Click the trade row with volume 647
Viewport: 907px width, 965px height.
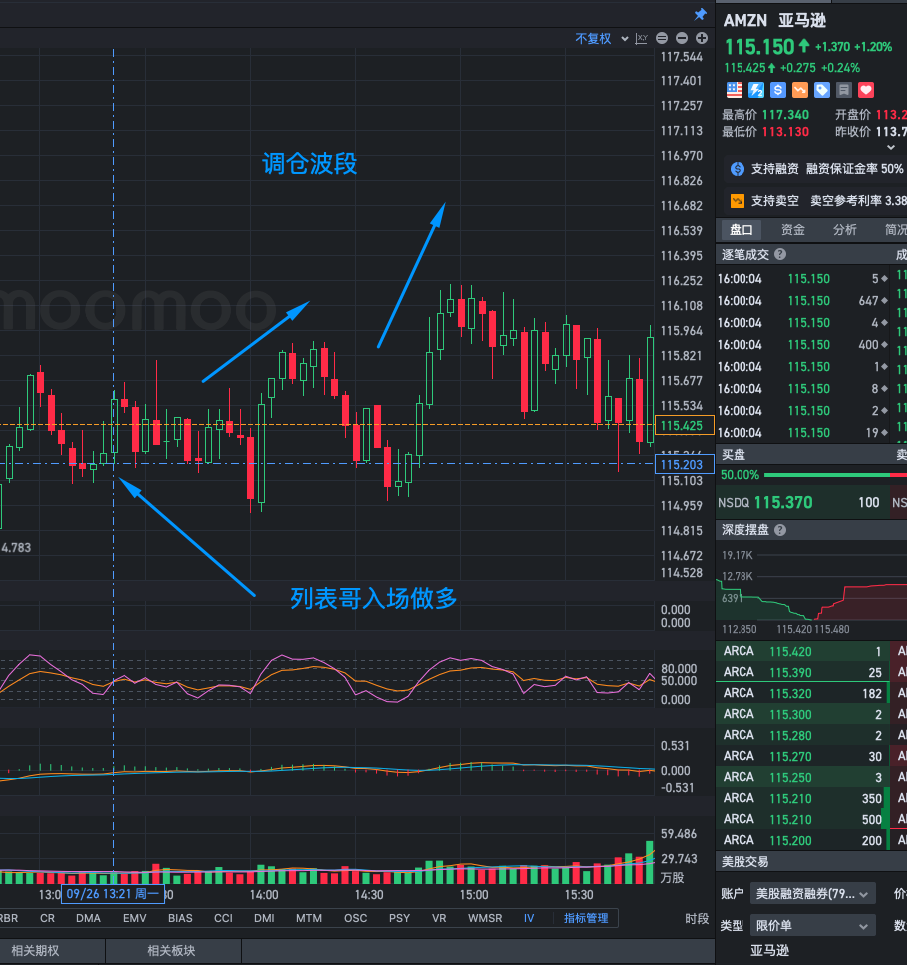(x=803, y=301)
